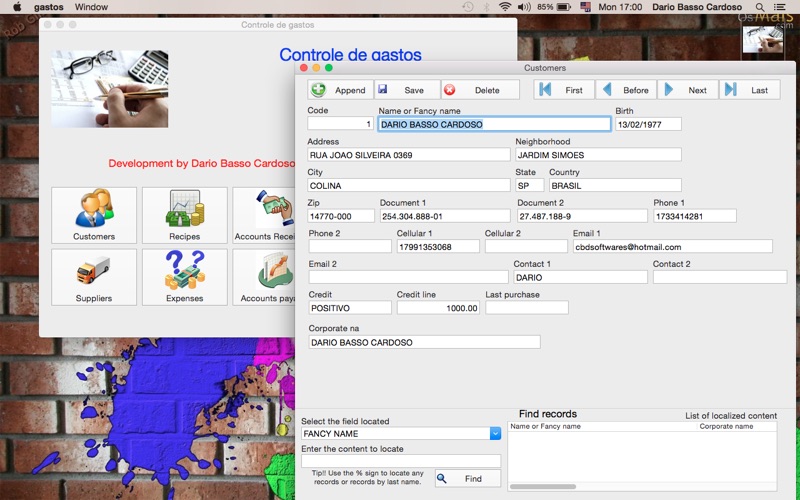Click the Name or Fancy name field
This screenshot has width=800, height=500.
click(494, 124)
